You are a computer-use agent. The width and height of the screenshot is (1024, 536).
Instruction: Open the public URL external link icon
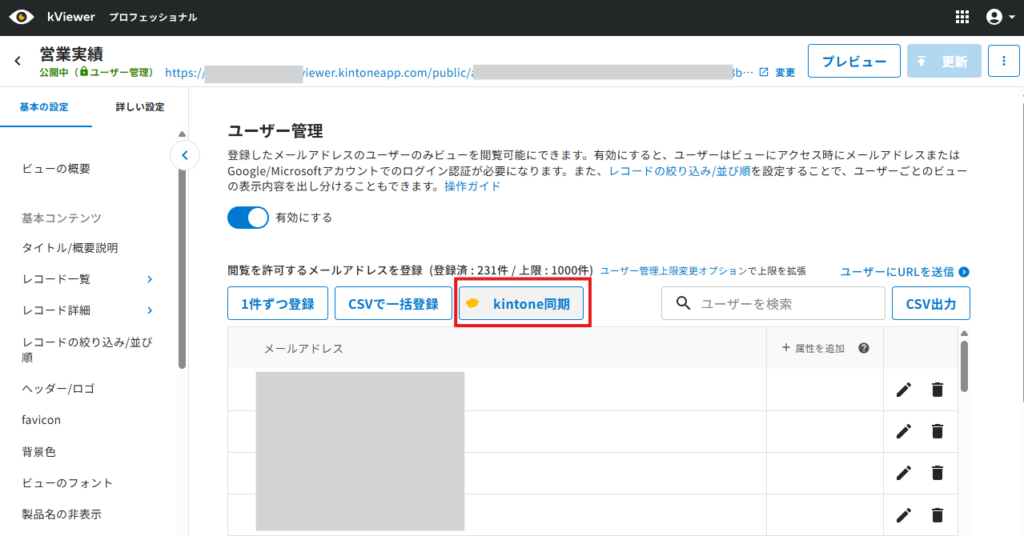tap(763, 72)
